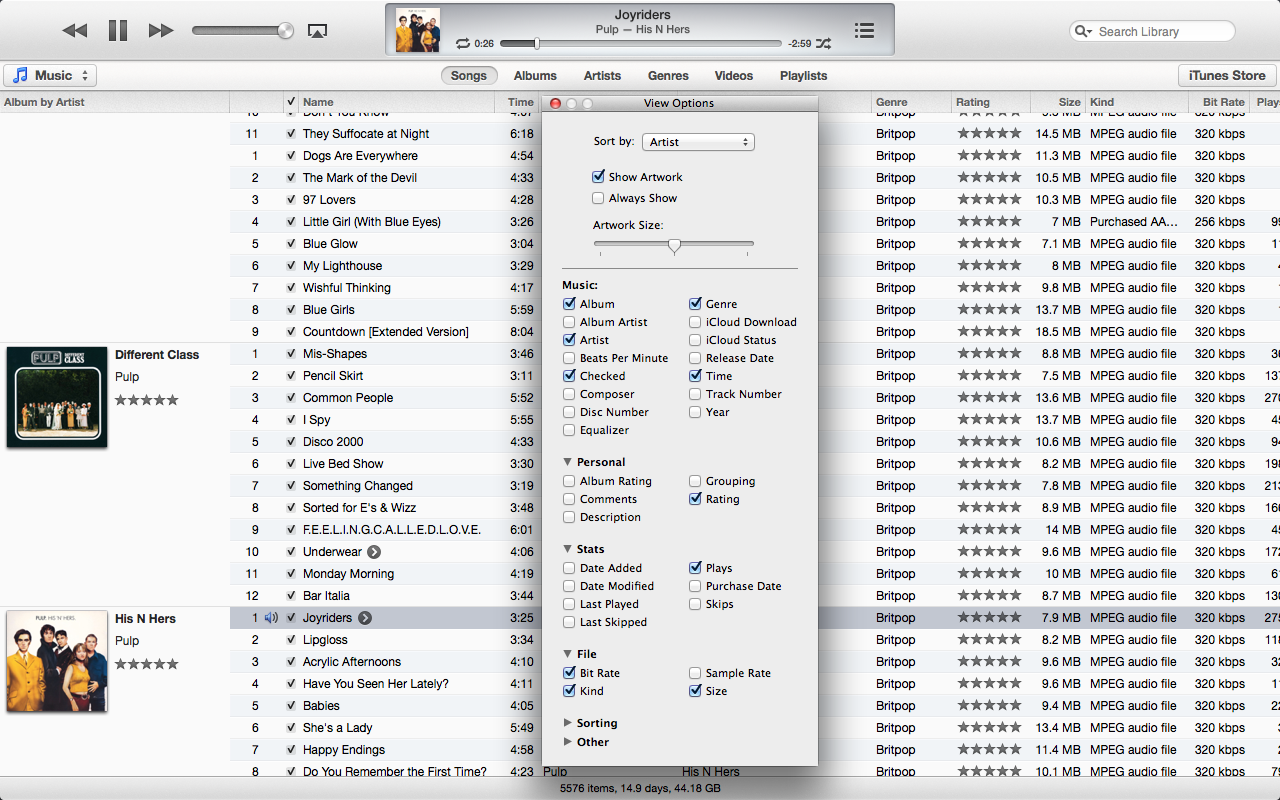
Task: Enable the Year column checkbox
Action: [x=695, y=412]
